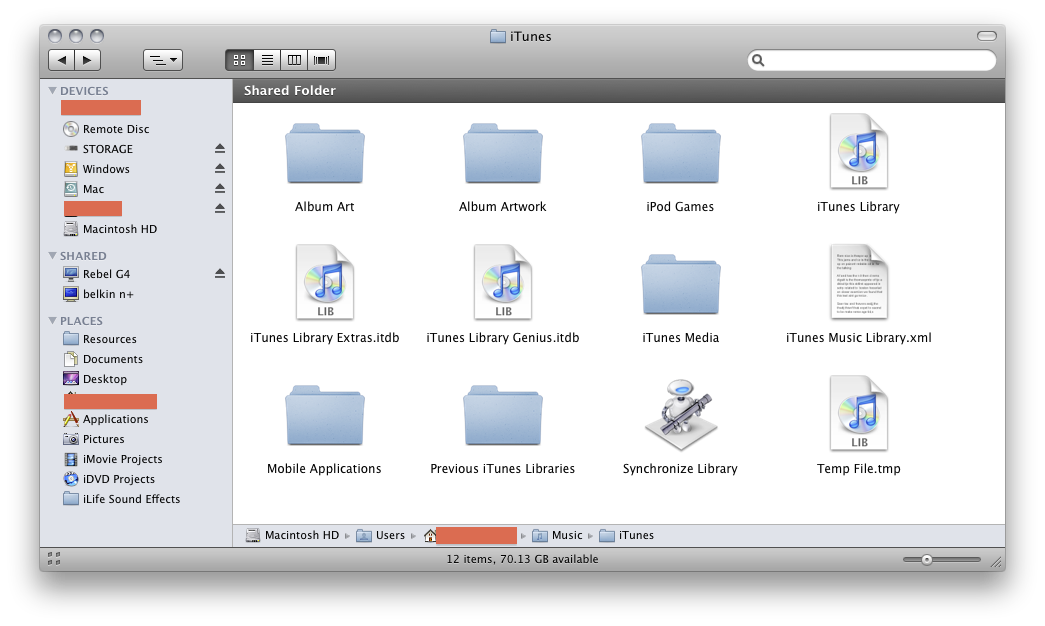Click the magnifier icon in search field
Screen dimensions: 1045x626
click(758, 60)
